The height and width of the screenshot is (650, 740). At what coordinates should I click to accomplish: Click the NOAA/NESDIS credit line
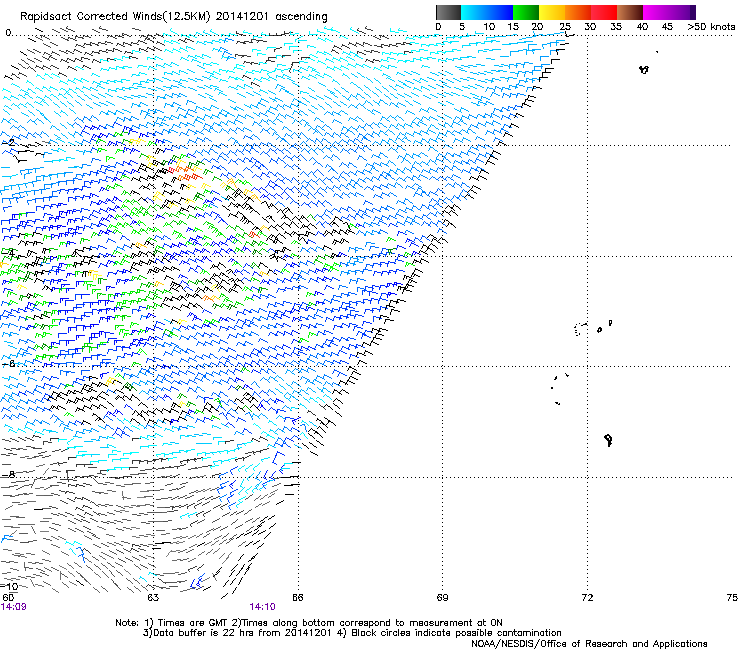coord(589,643)
